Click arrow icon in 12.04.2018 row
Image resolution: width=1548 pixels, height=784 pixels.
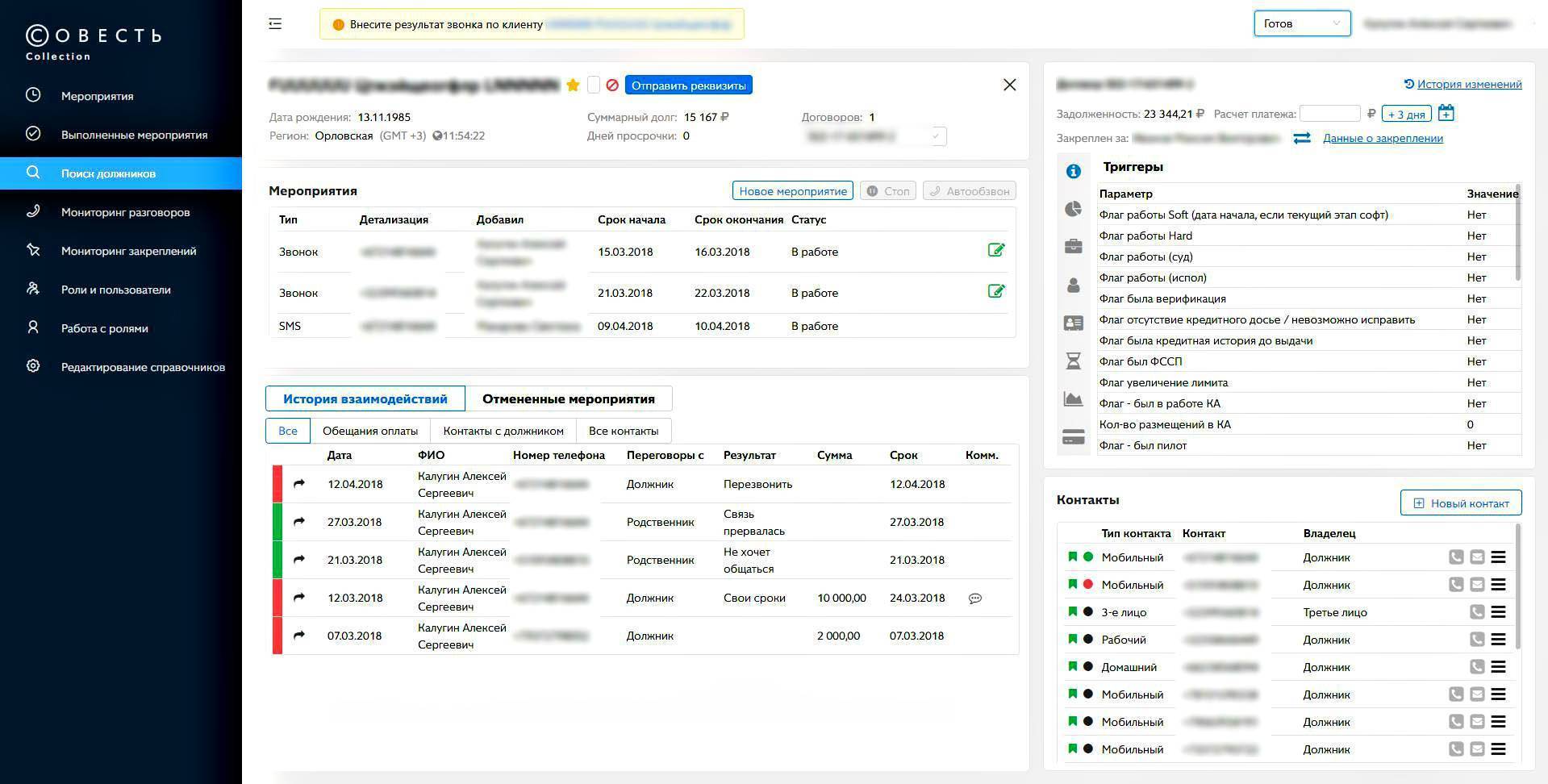tap(298, 484)
